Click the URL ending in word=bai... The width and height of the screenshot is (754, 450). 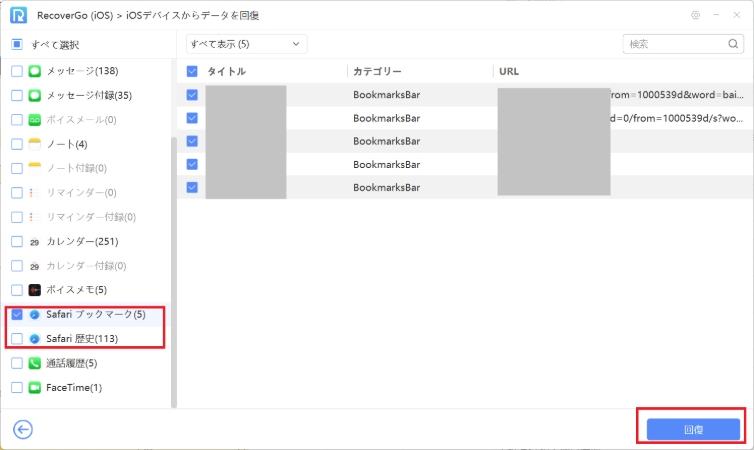(x=677, y=95)
